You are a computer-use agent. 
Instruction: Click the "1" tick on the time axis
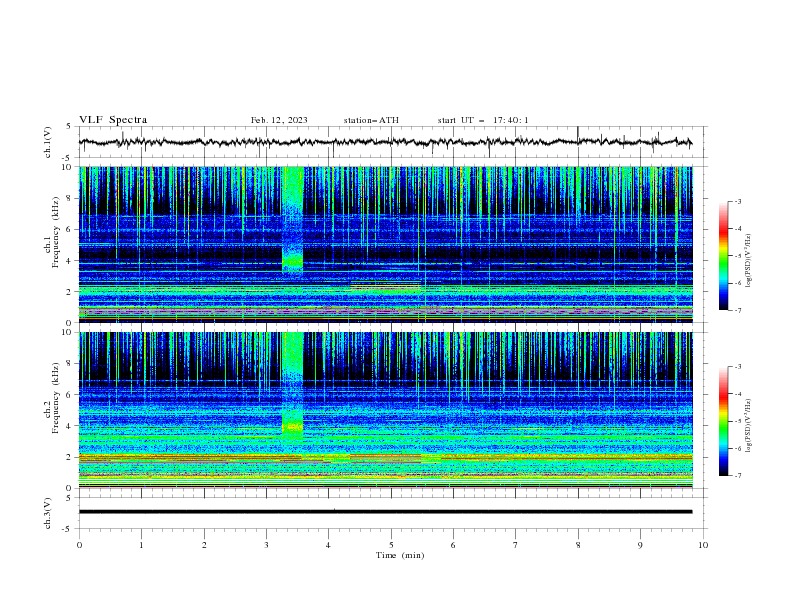tap(141, 545)
